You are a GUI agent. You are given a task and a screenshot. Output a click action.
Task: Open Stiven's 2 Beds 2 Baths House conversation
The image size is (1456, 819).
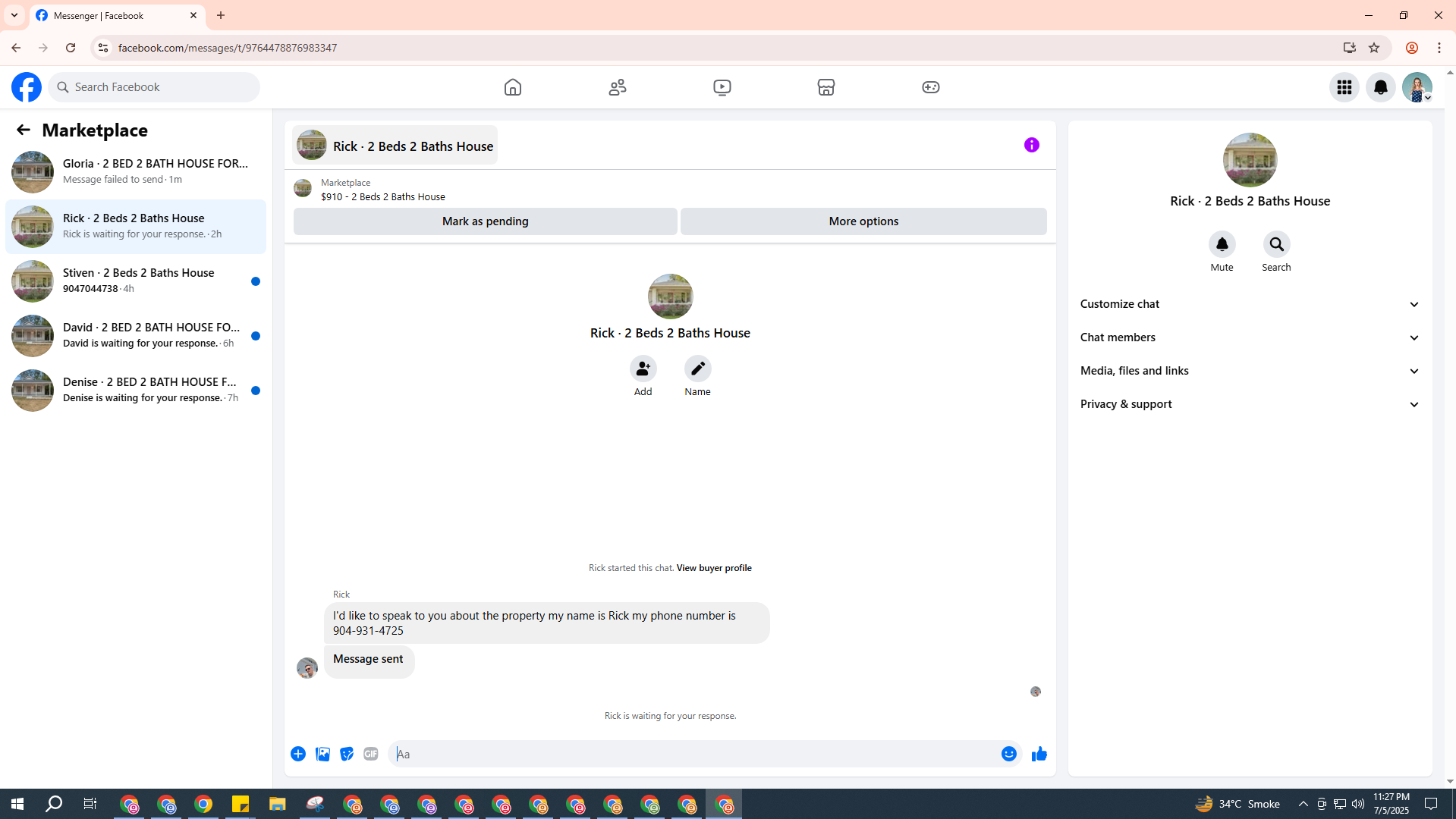click(136, 281)
